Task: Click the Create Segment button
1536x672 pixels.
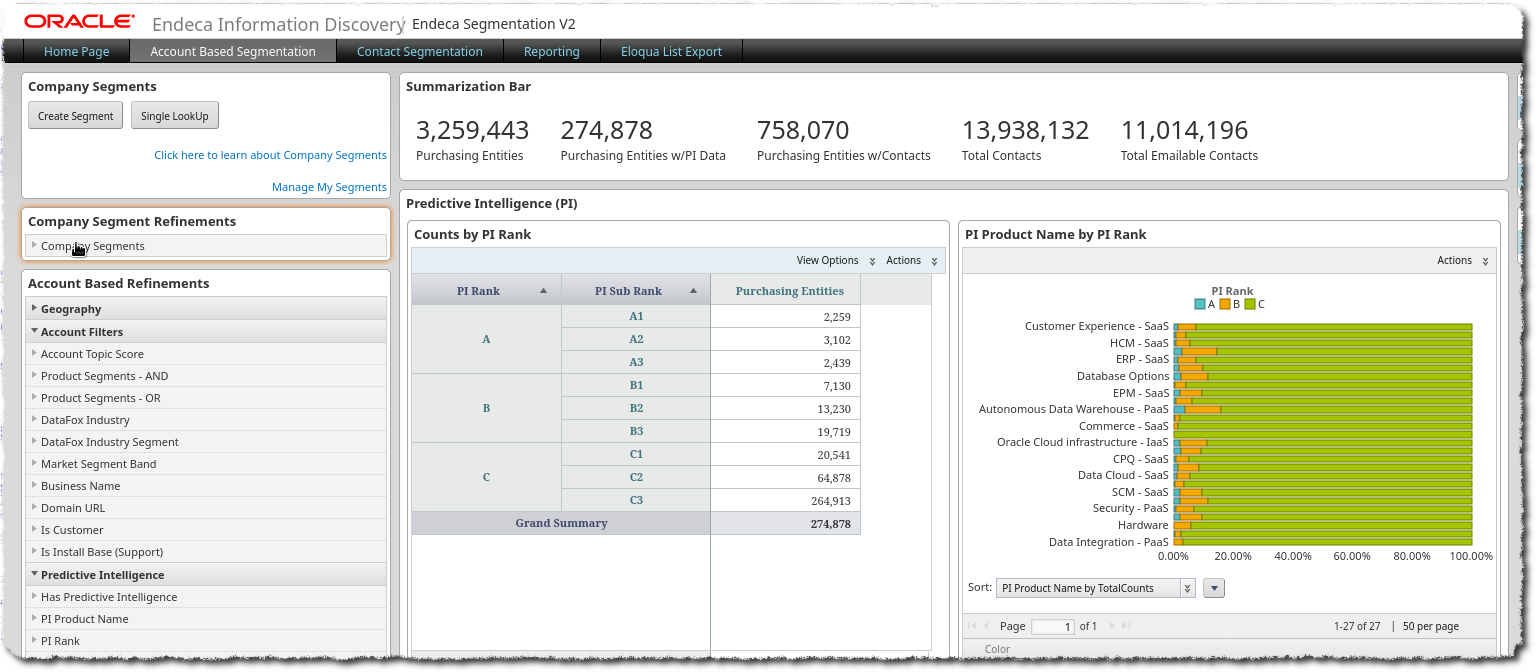Action: click(75, 115)
